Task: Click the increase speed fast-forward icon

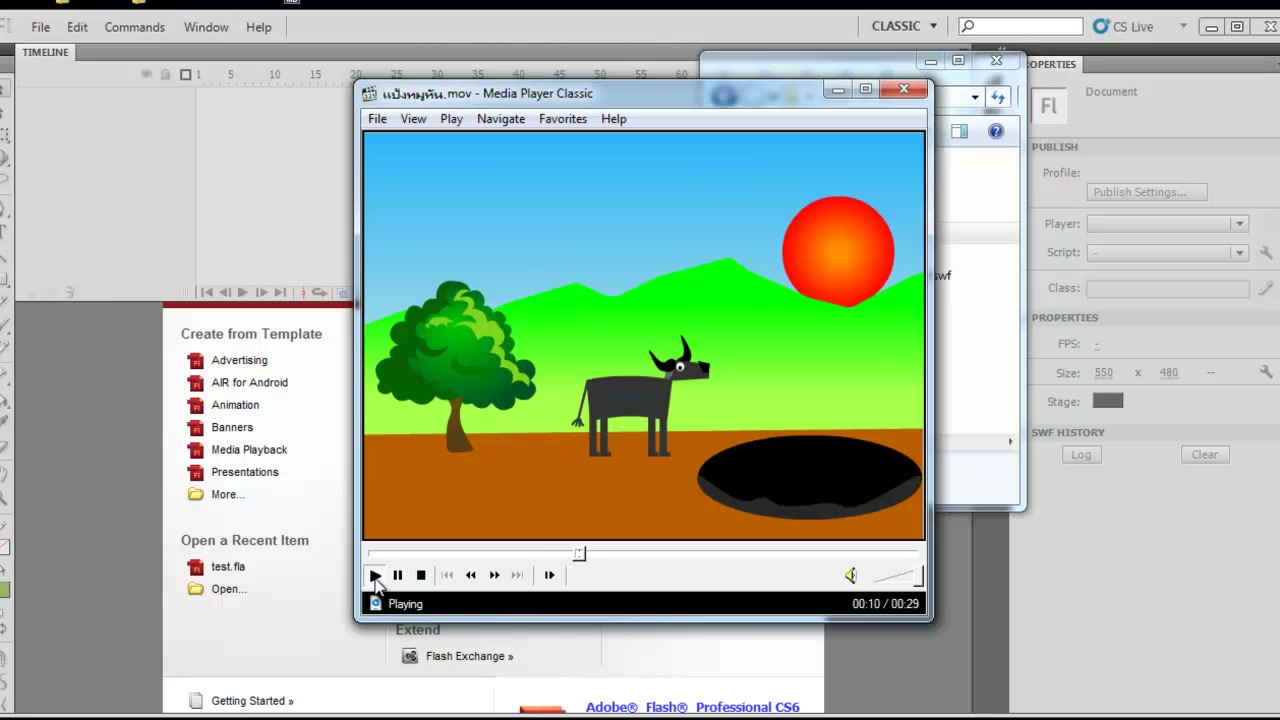Action: coord(494,575)
